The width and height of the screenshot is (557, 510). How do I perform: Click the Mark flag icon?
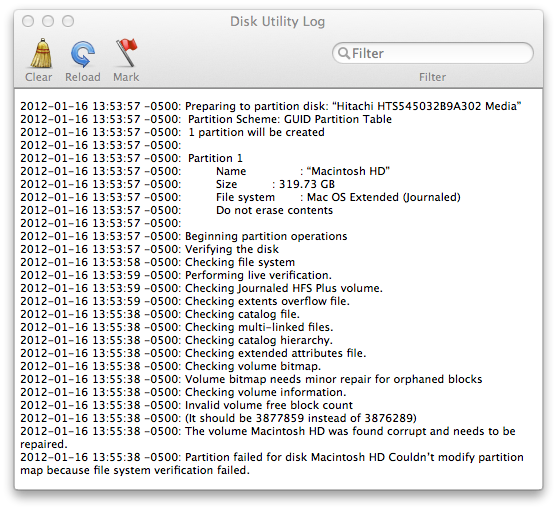tap(126, 53)
